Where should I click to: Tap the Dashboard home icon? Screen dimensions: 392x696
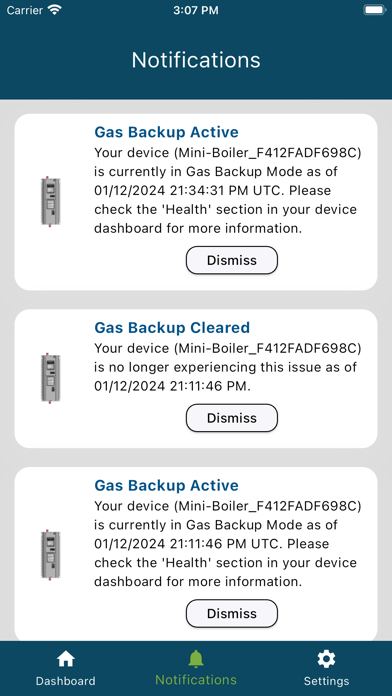tap(66, 659)
